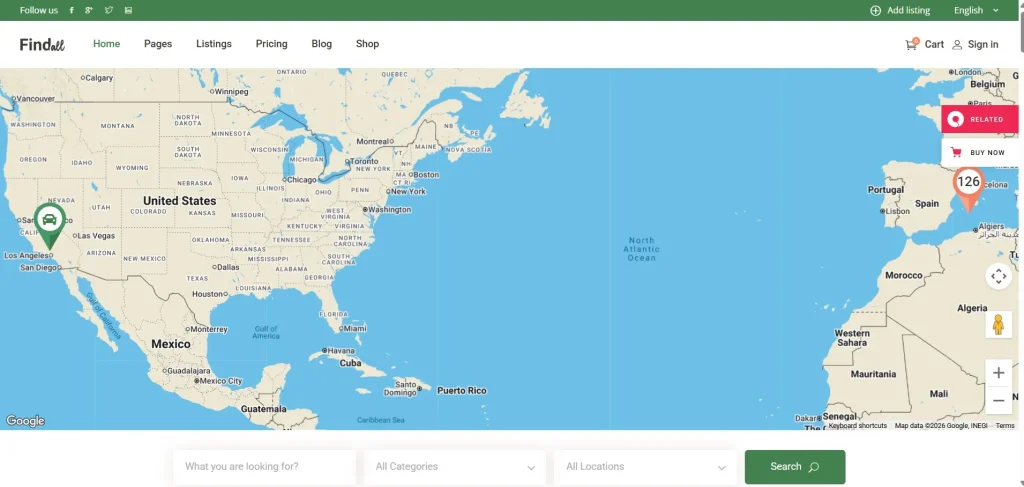Open the Pages menu
The width and height of the screenshot is (1024, 487).
(158, 44)
